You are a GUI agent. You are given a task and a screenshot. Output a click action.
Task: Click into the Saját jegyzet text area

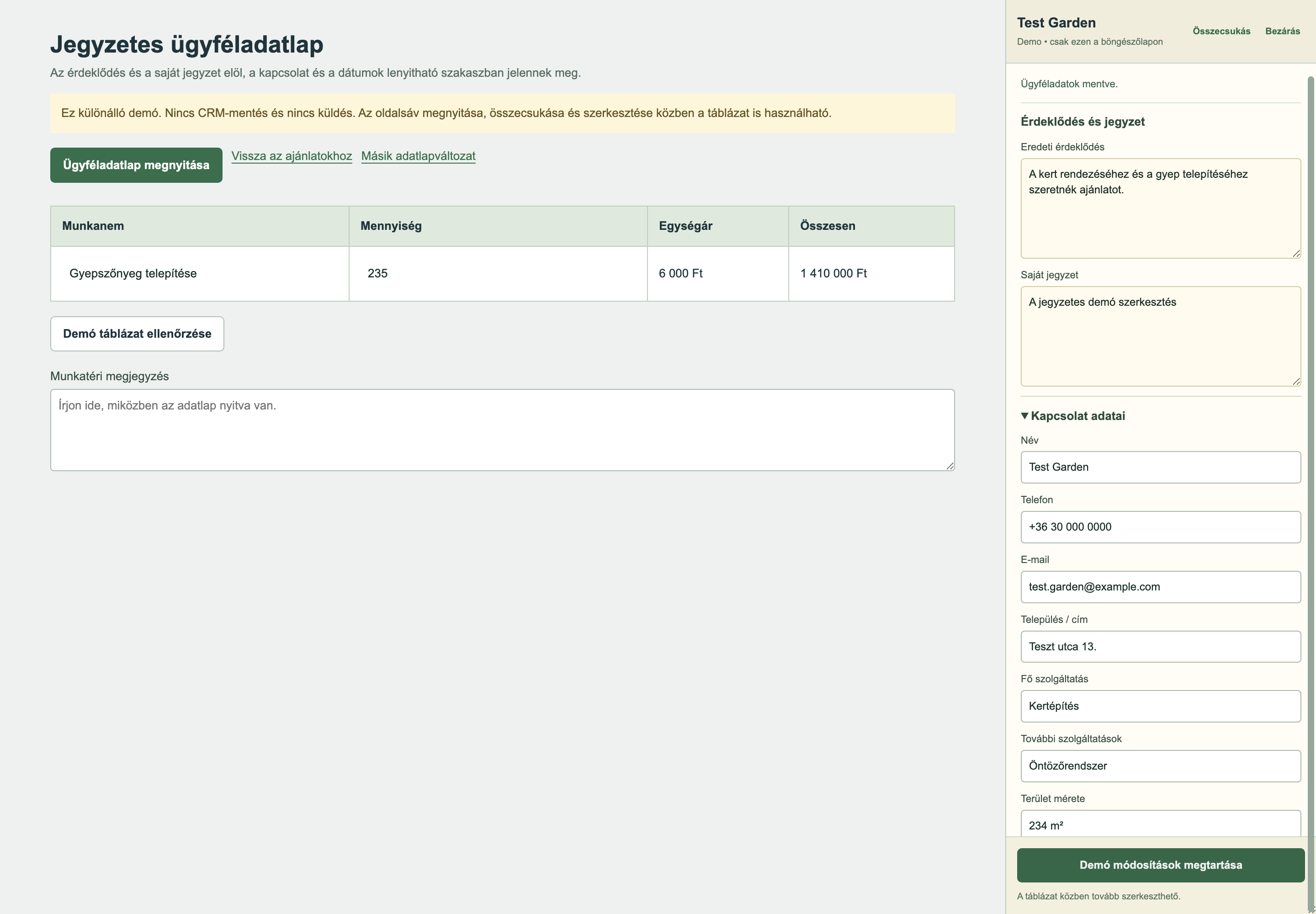pyautogui.click(x=1160, y=336)
